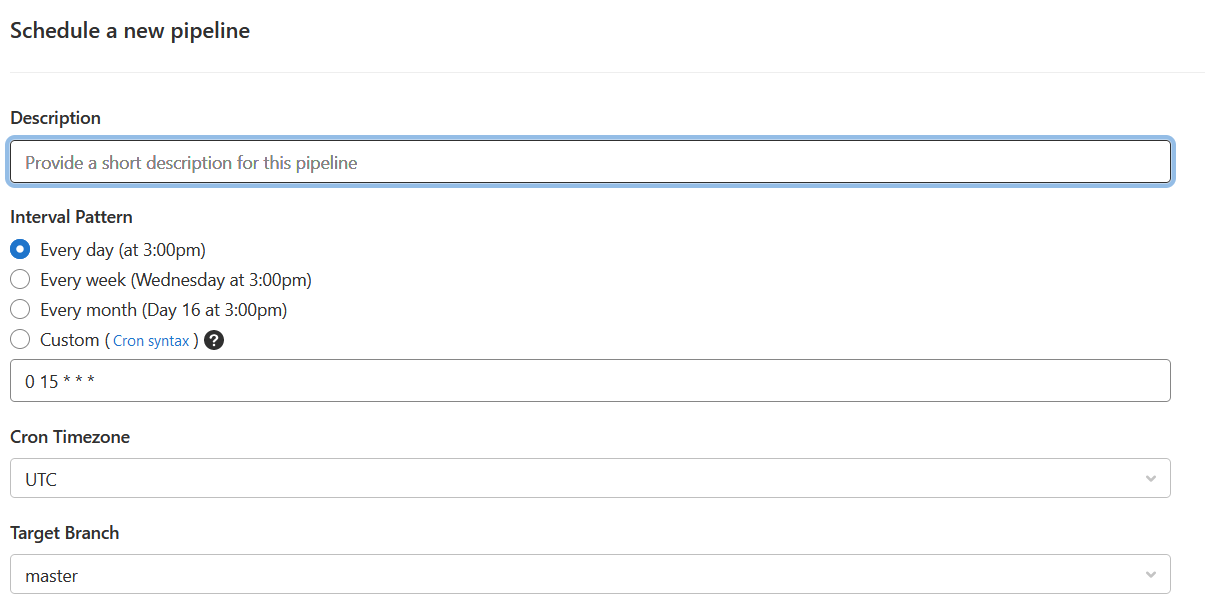This screenshot has width=1205, height=608.
Task: Click the 'Every day (at 3:00pm)' label text
Action: pos(123,250)
